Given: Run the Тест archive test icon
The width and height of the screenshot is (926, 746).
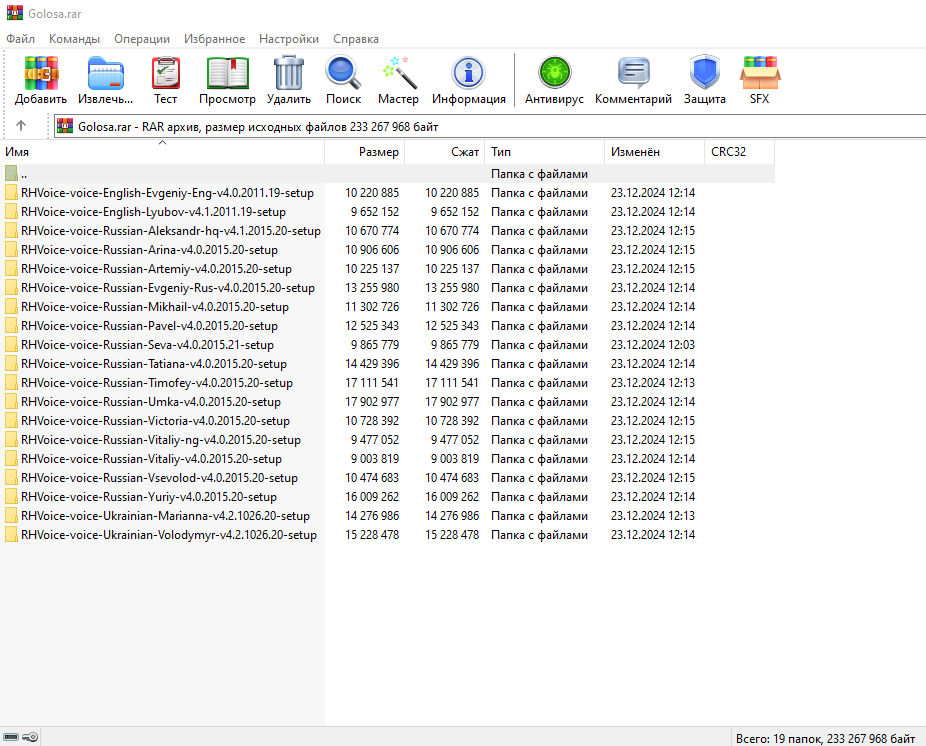Looking at the screenshot, I should click(165, 74).
